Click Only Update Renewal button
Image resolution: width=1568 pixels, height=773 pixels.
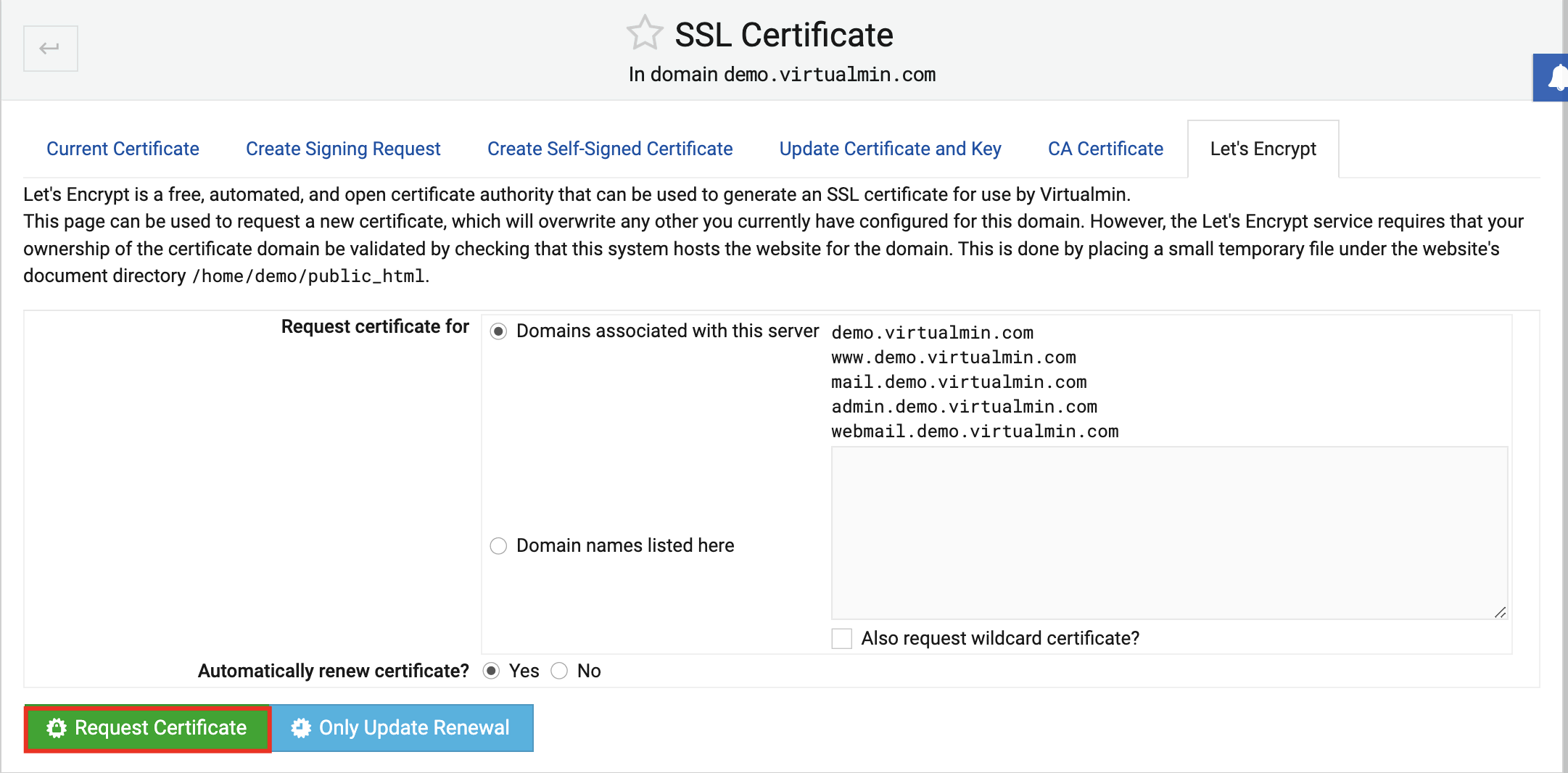click(x=403, y=728)
